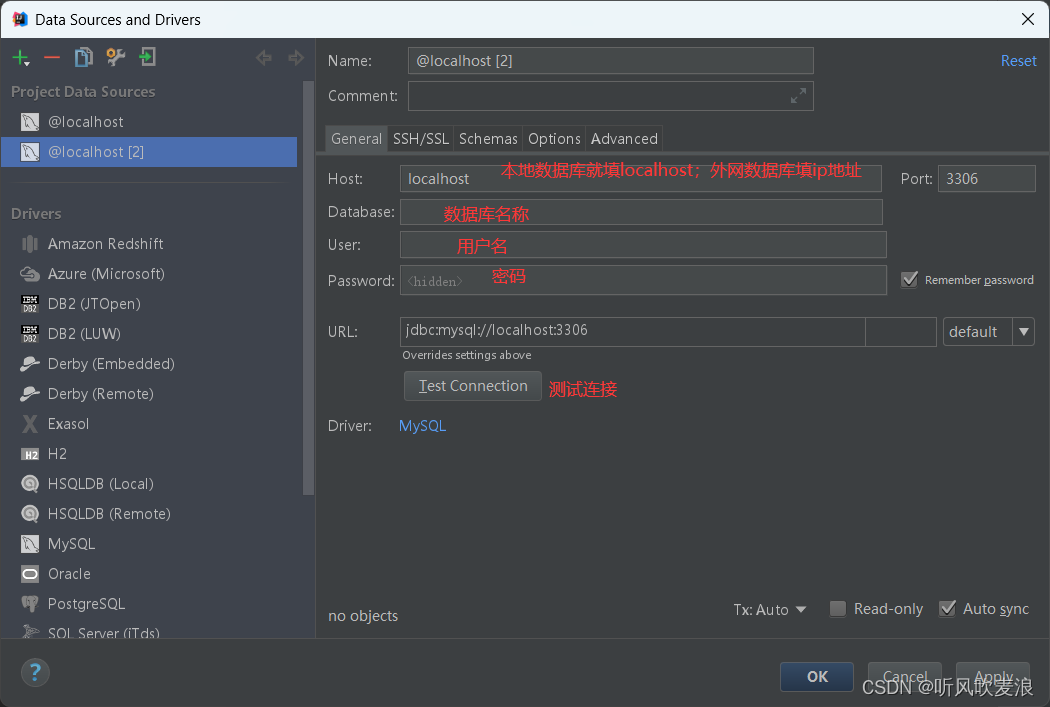This screenshot has height=707, width=1050.
Task: Confirm with the OK button
Action: point(817,677)
